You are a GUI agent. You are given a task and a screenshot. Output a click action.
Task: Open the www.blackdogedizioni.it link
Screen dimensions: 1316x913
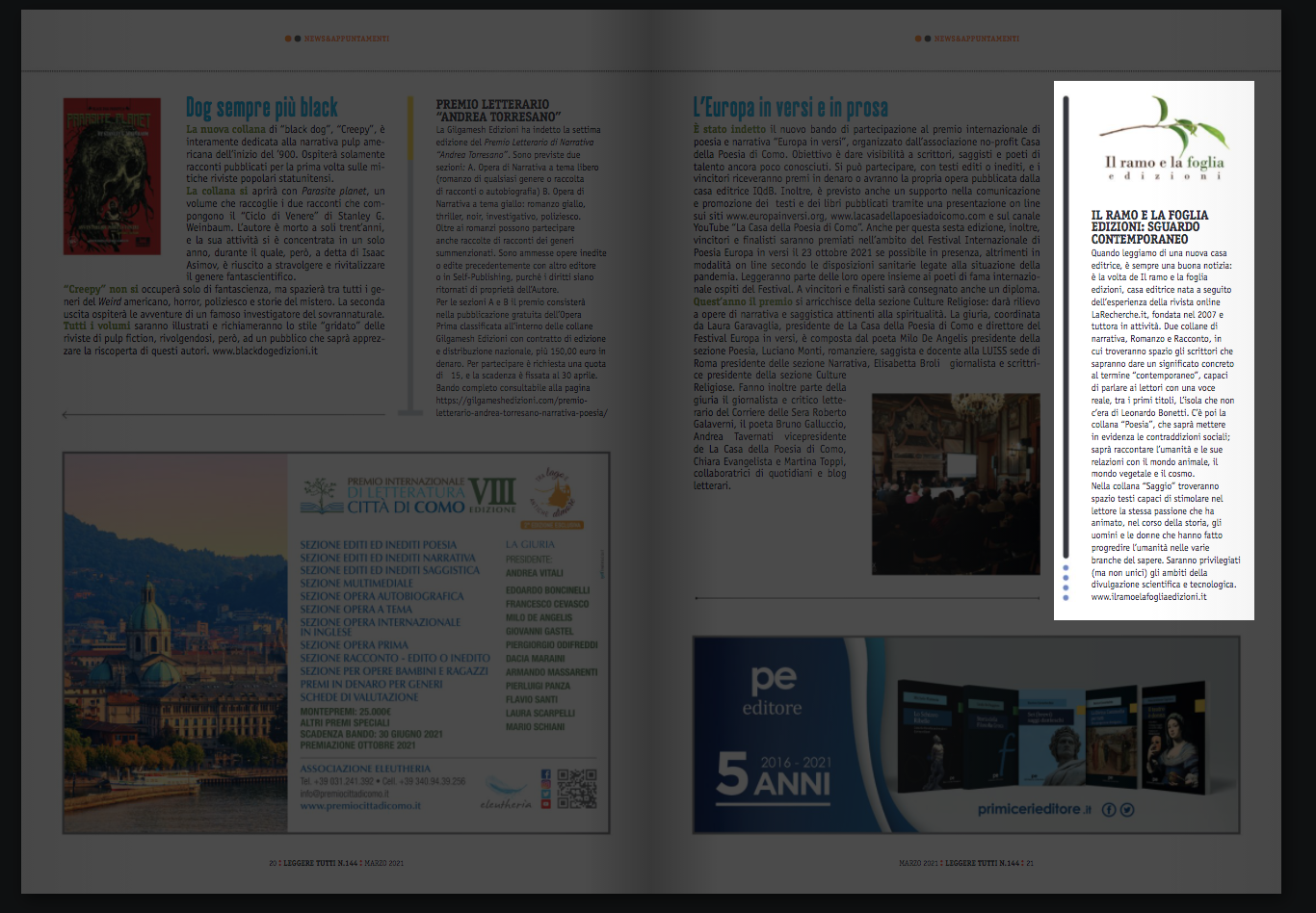[x=265, y=352]
